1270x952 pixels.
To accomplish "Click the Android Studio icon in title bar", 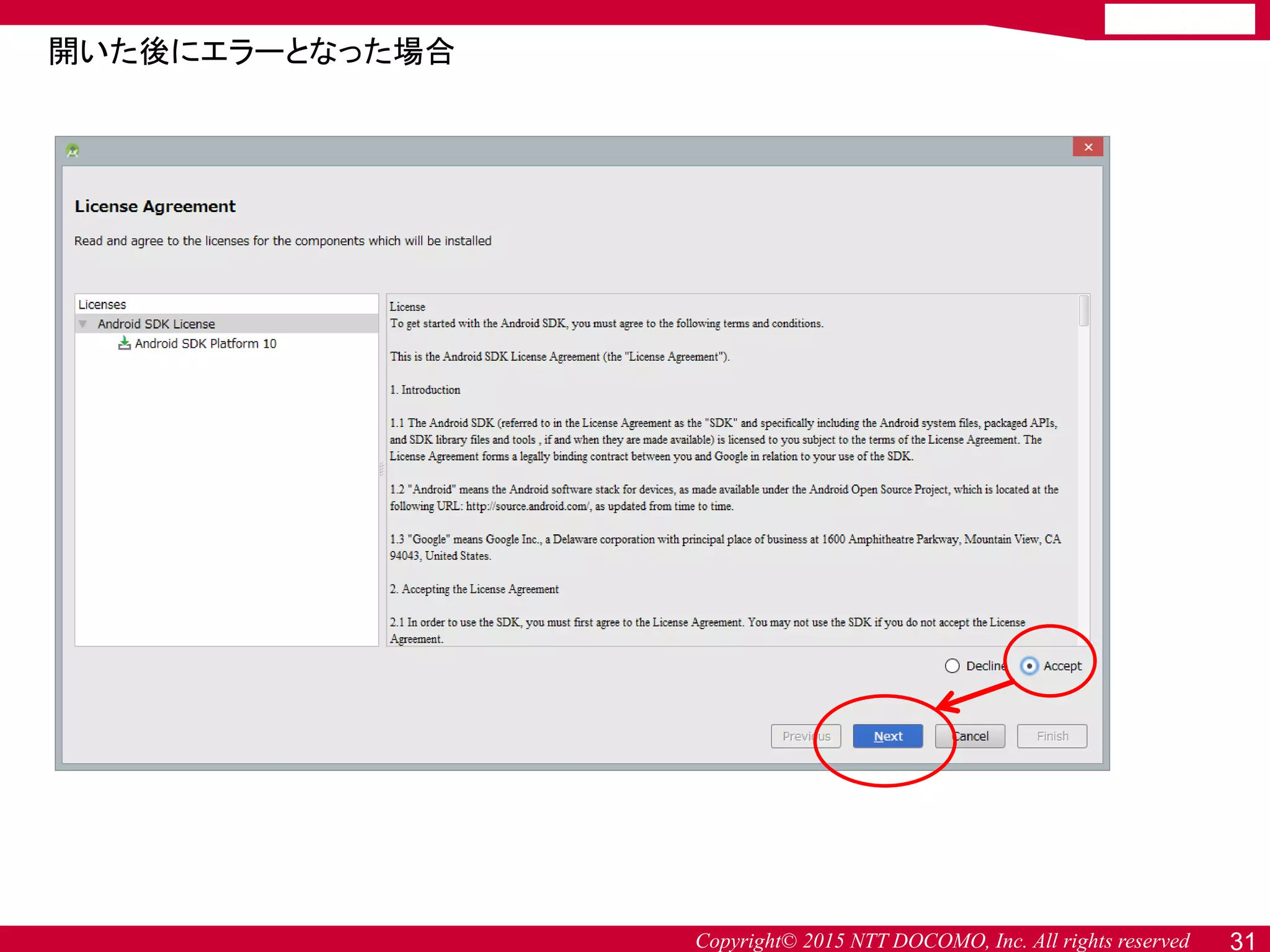I will (73, 150).
